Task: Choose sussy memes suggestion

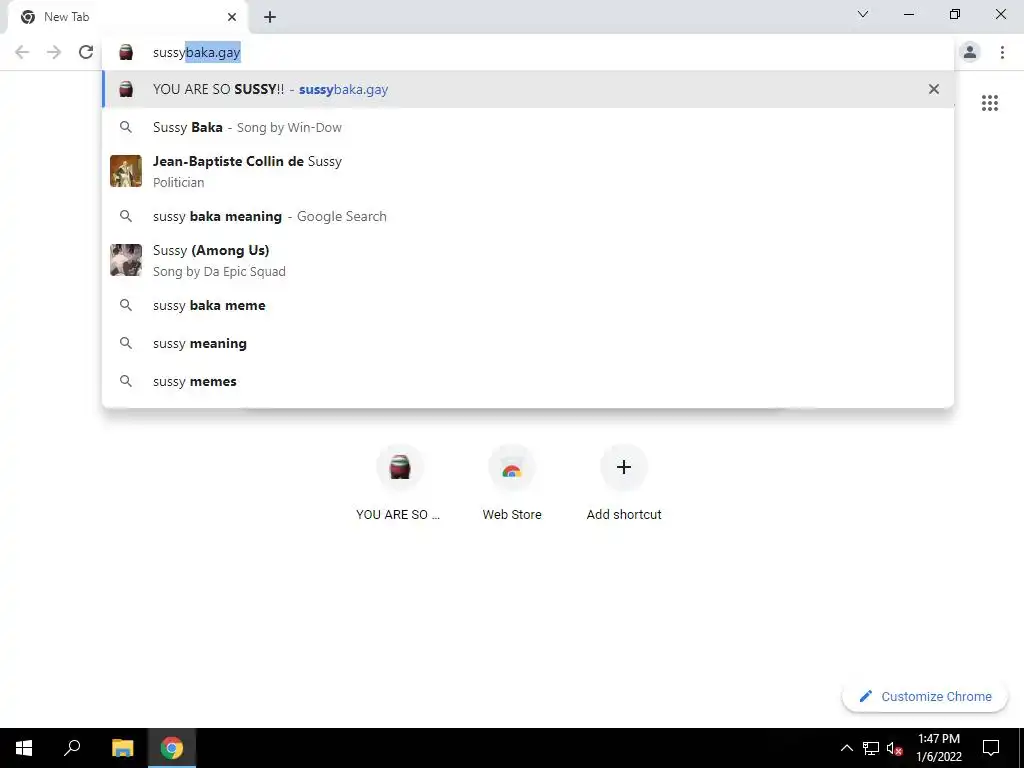Action: click(528, 381)
